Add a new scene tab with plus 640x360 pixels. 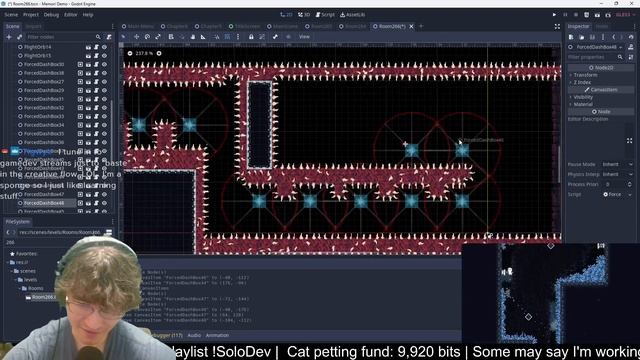tap(421, 27)
